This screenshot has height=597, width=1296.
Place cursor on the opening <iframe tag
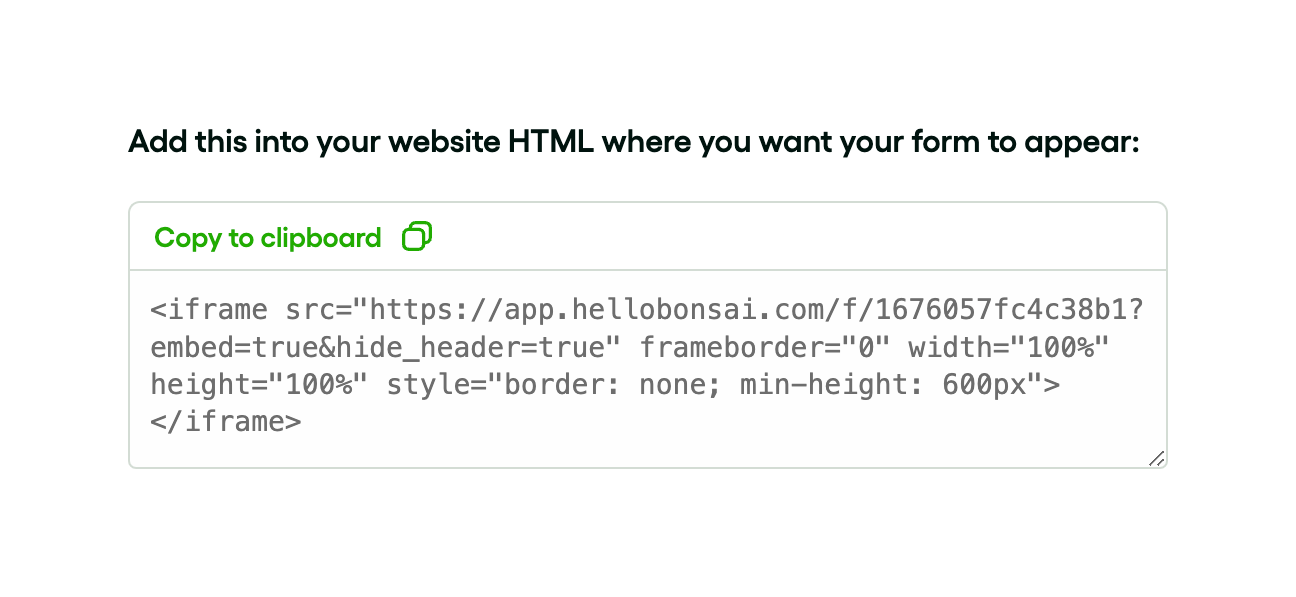(x=209, y=310)
